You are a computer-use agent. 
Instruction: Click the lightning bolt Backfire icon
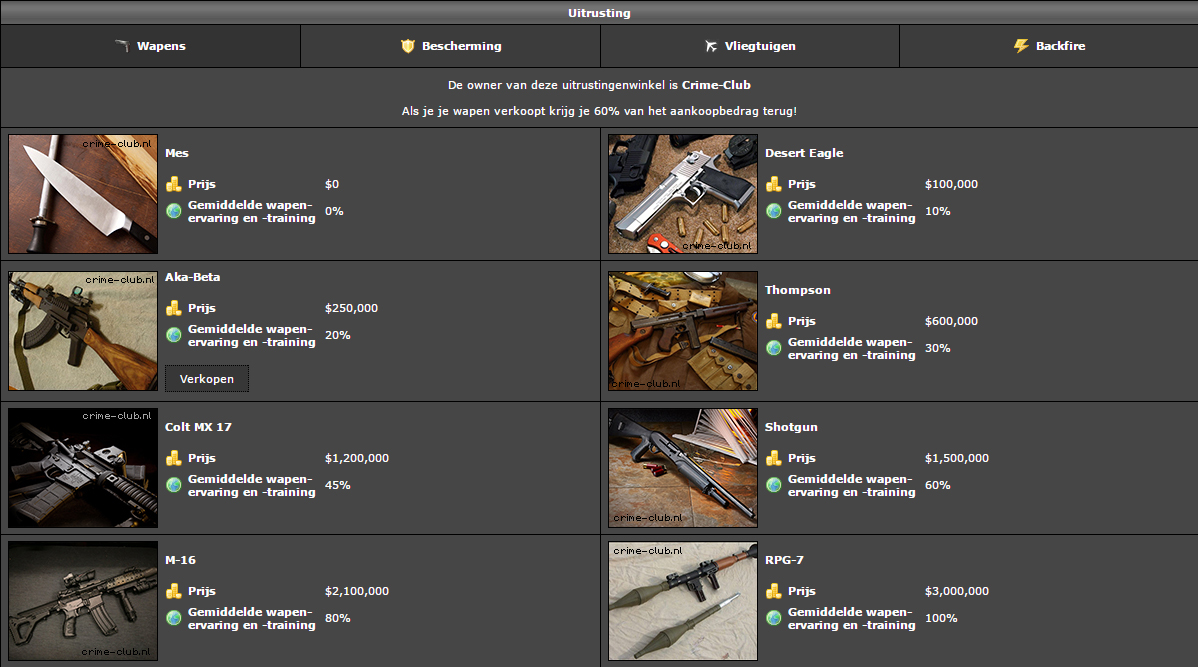click(x=1021, y=46)
